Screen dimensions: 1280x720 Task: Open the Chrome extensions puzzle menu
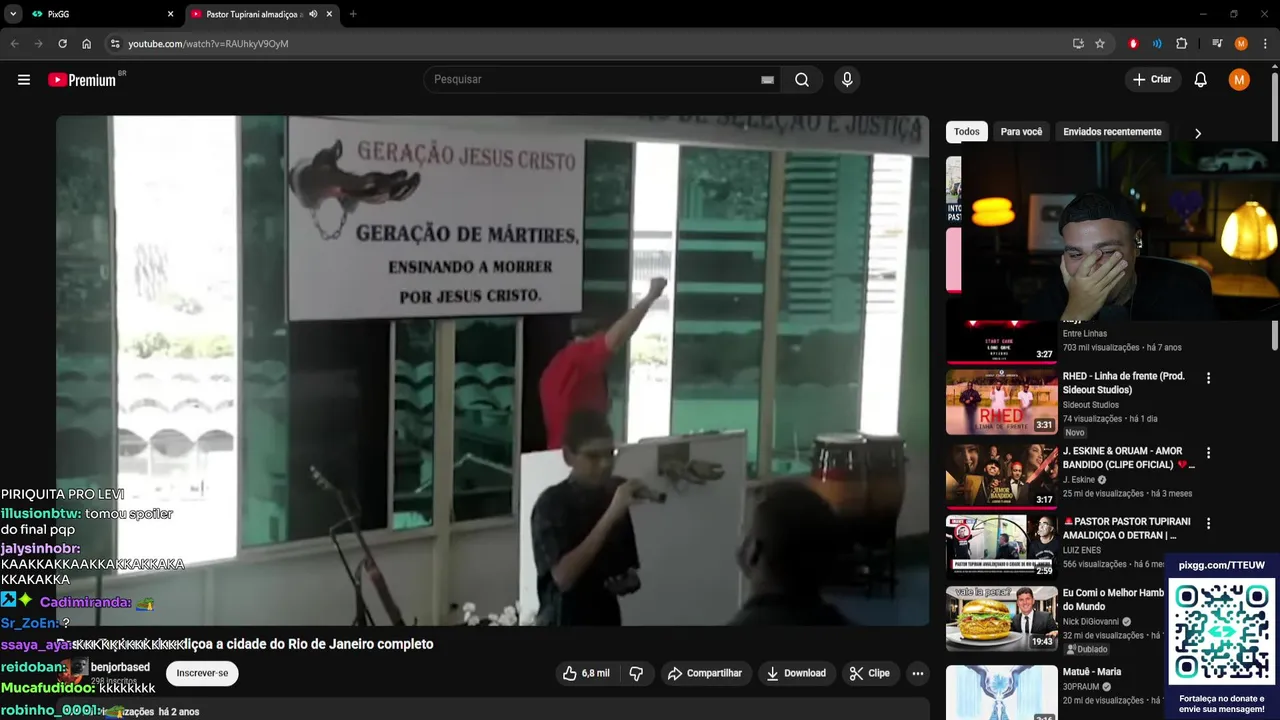[x=1182, y=44]
